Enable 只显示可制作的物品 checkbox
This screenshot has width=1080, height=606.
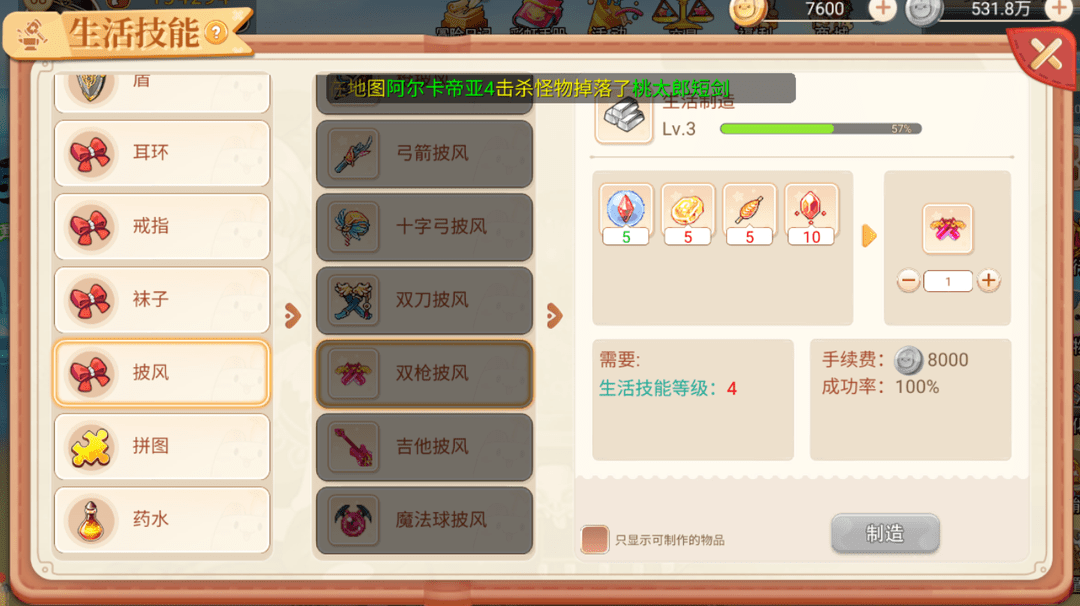(594, 539)
